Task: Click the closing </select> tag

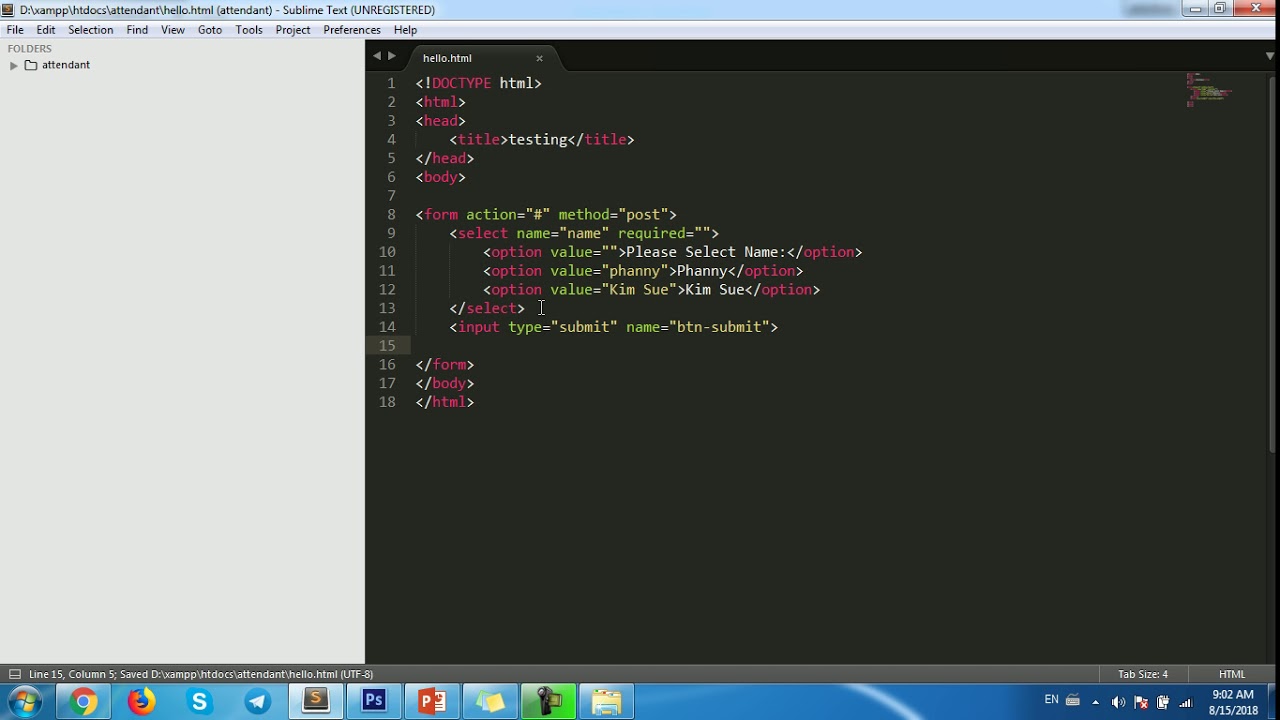Action: [x=487, y=308]
